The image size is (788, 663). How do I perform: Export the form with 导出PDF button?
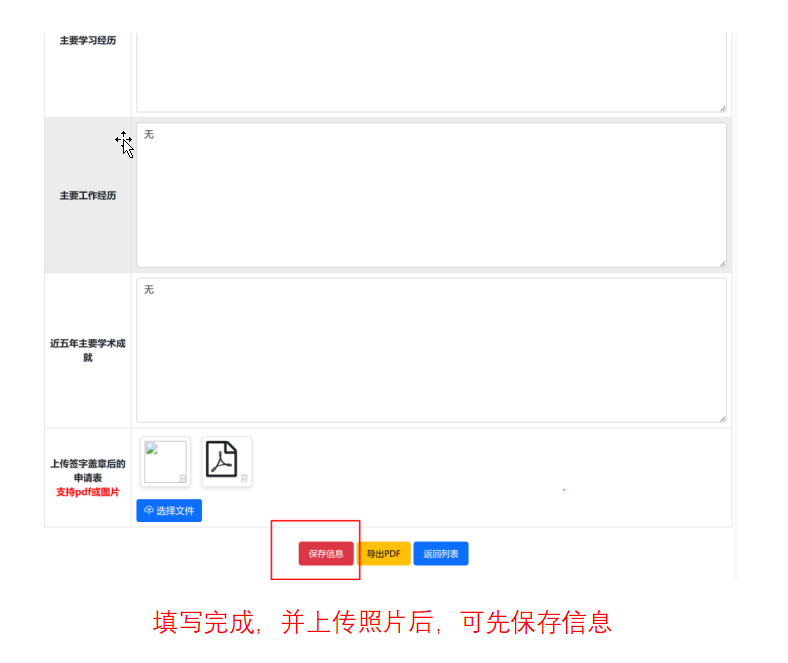pyautogui.click(x=384, y=553)
